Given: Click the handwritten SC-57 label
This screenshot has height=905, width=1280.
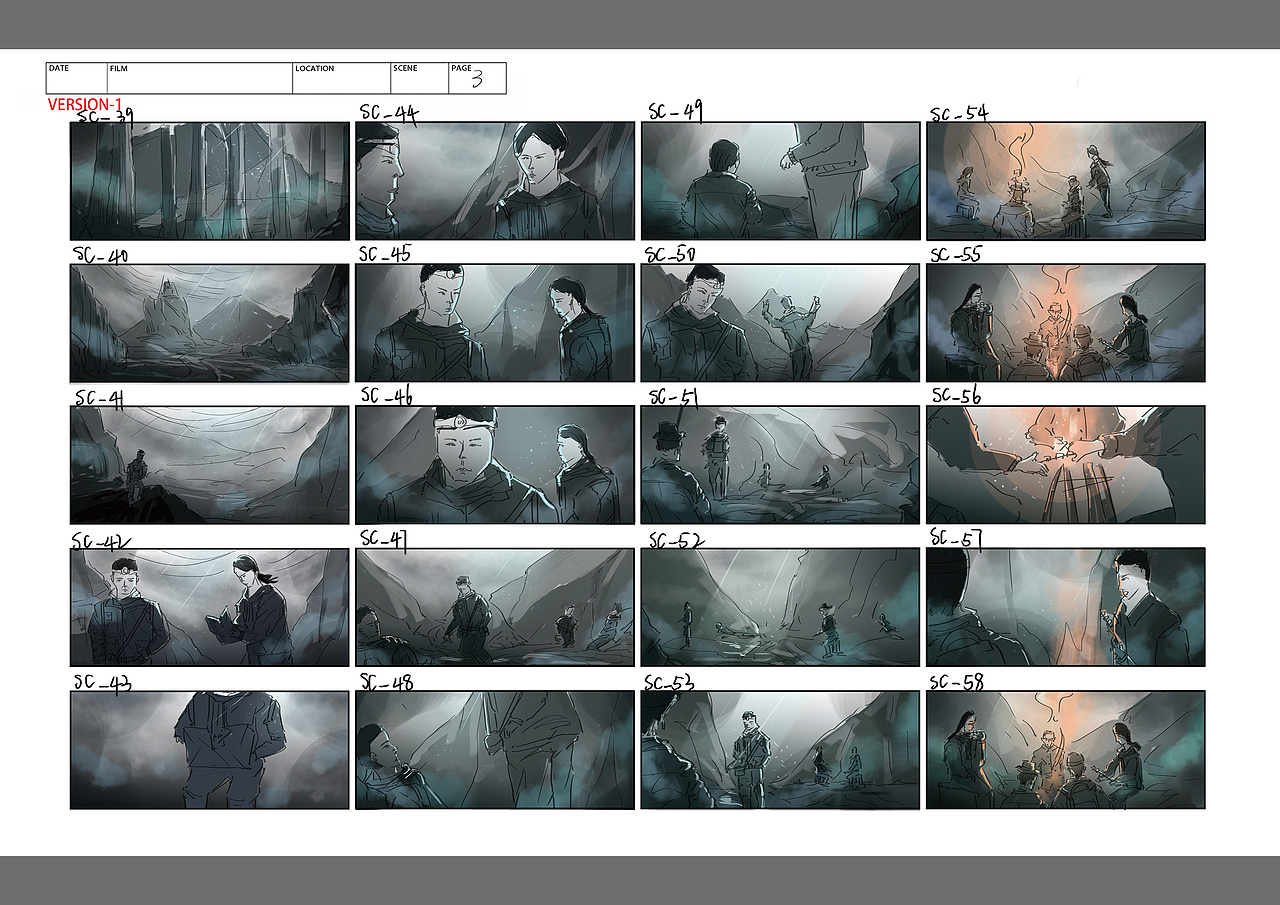Looking at the screenshot, I should 956,539.
